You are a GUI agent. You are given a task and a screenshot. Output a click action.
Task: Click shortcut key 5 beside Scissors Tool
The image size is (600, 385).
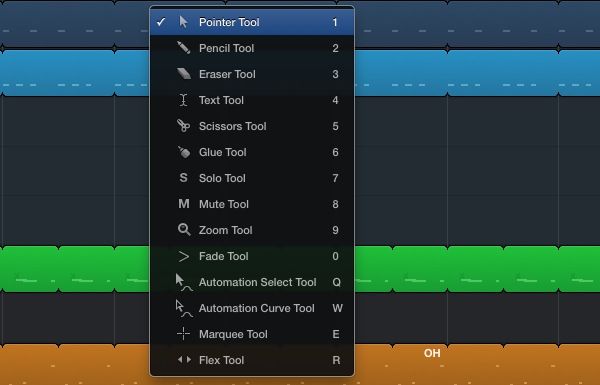(336, 126)
